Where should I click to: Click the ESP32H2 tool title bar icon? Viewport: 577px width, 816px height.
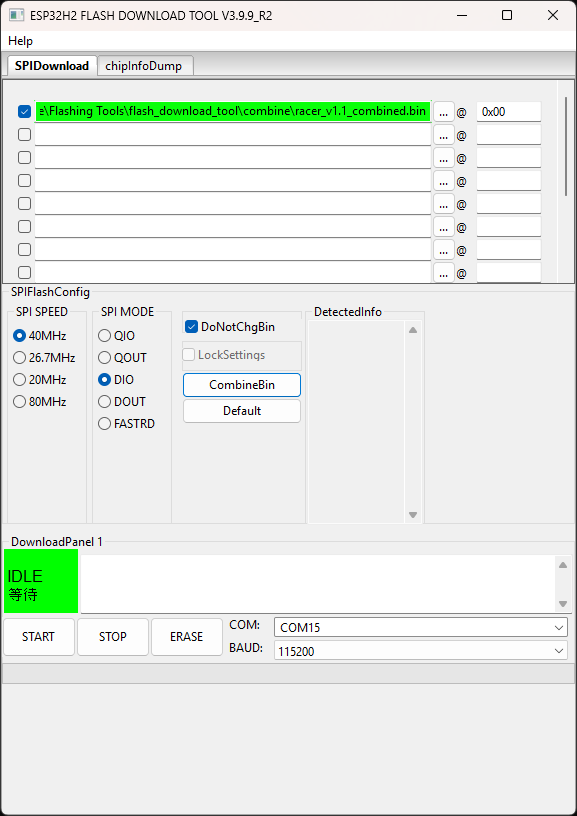click(17, 16)
